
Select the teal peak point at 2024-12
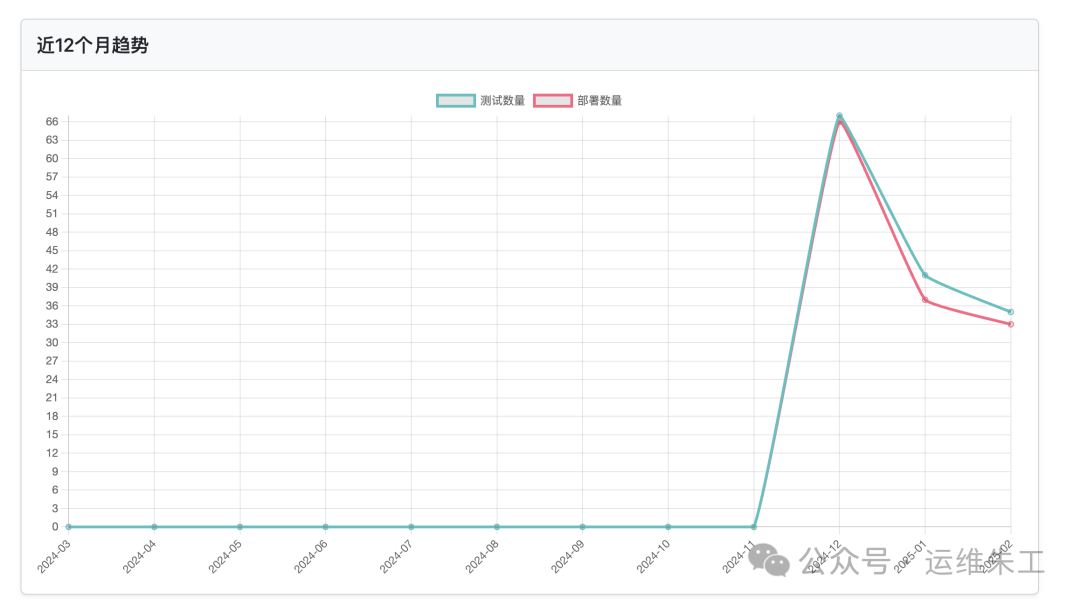pos(839,116)
